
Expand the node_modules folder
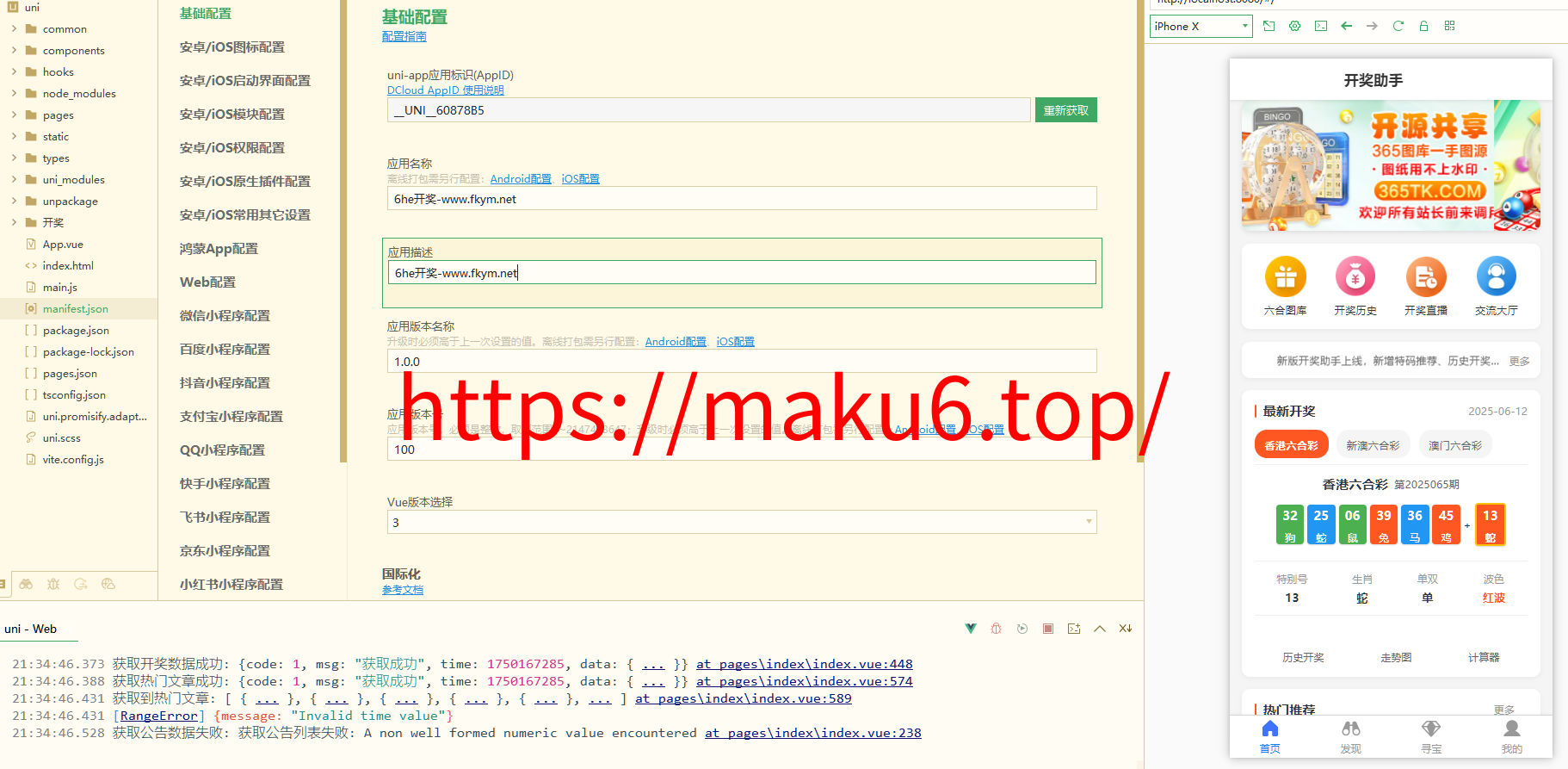point(14,93)
